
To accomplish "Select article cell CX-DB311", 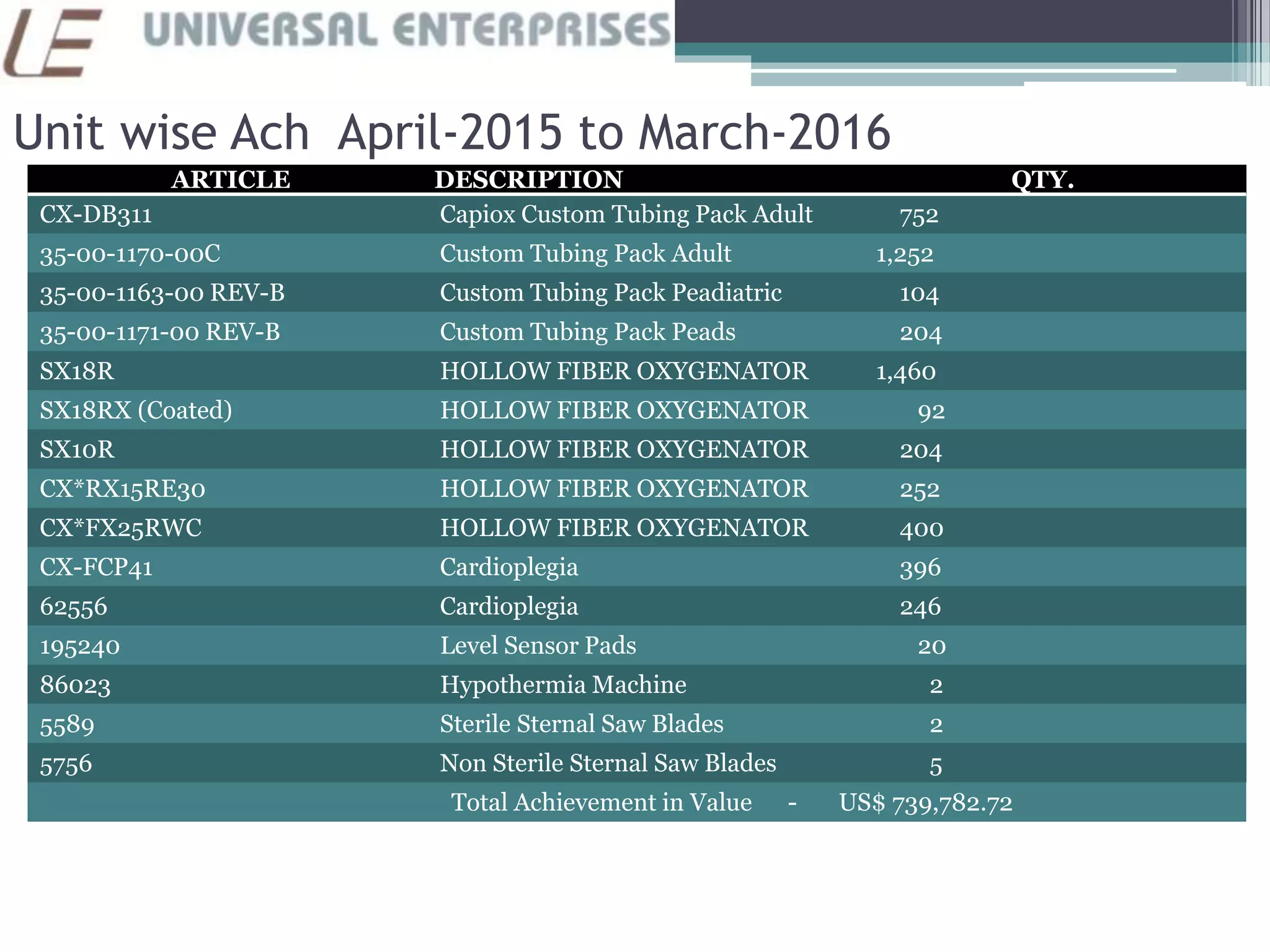I will [x=95, y=214].
